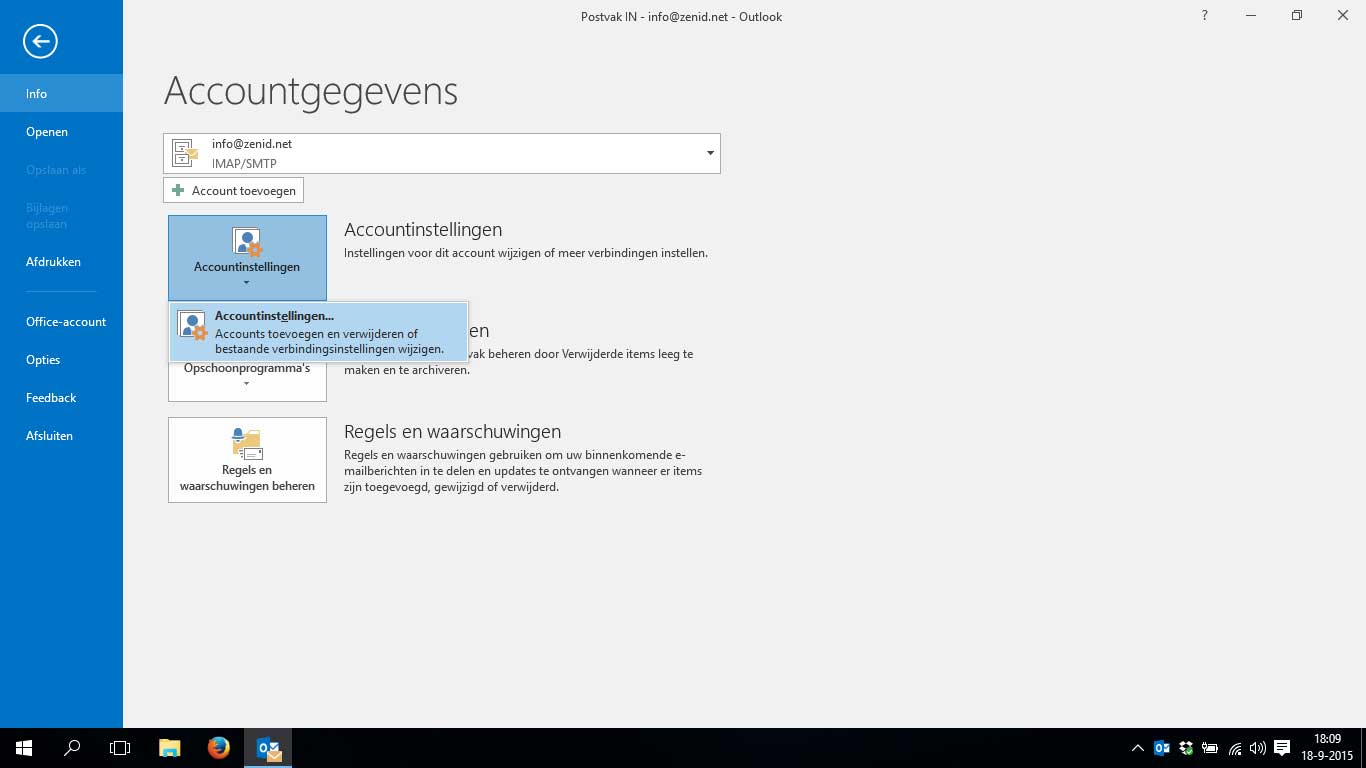Click the Regels en waarschuwingen heading text
This screenshot has width=1366, height=768.
pos(452,431)
